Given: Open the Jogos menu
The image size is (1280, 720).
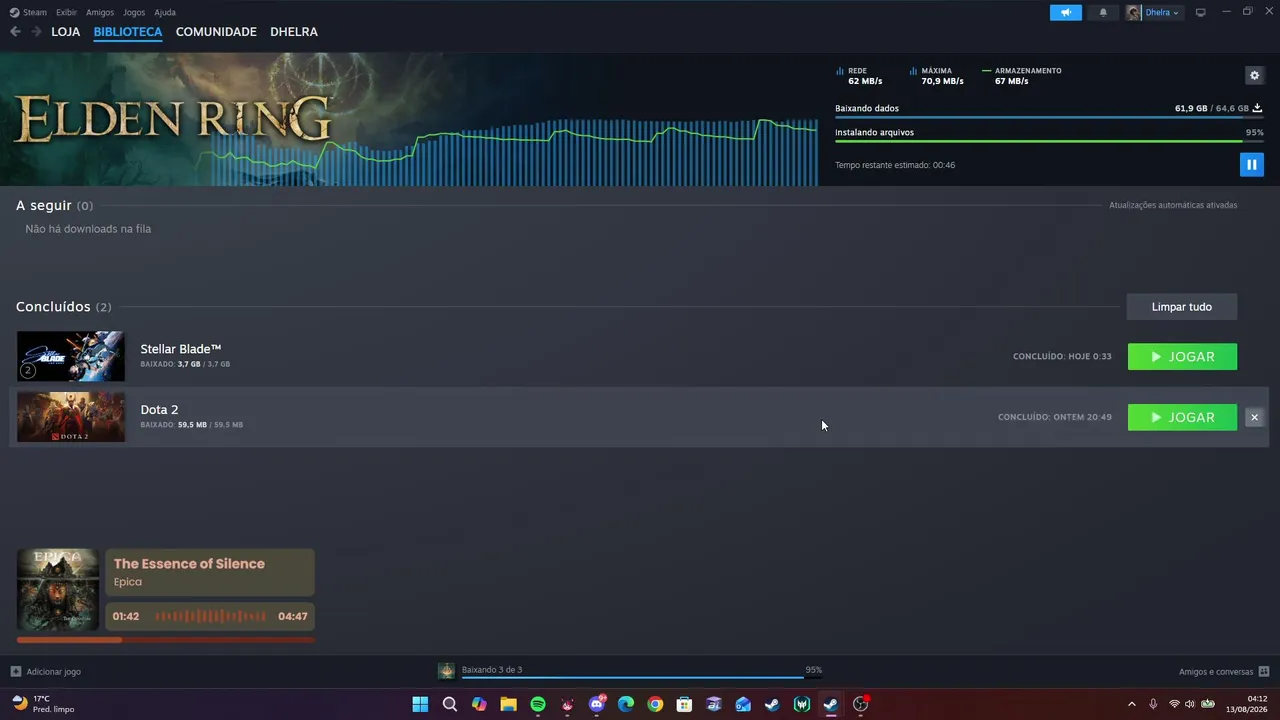Looking at the screenshot, I should click(134, 12).
